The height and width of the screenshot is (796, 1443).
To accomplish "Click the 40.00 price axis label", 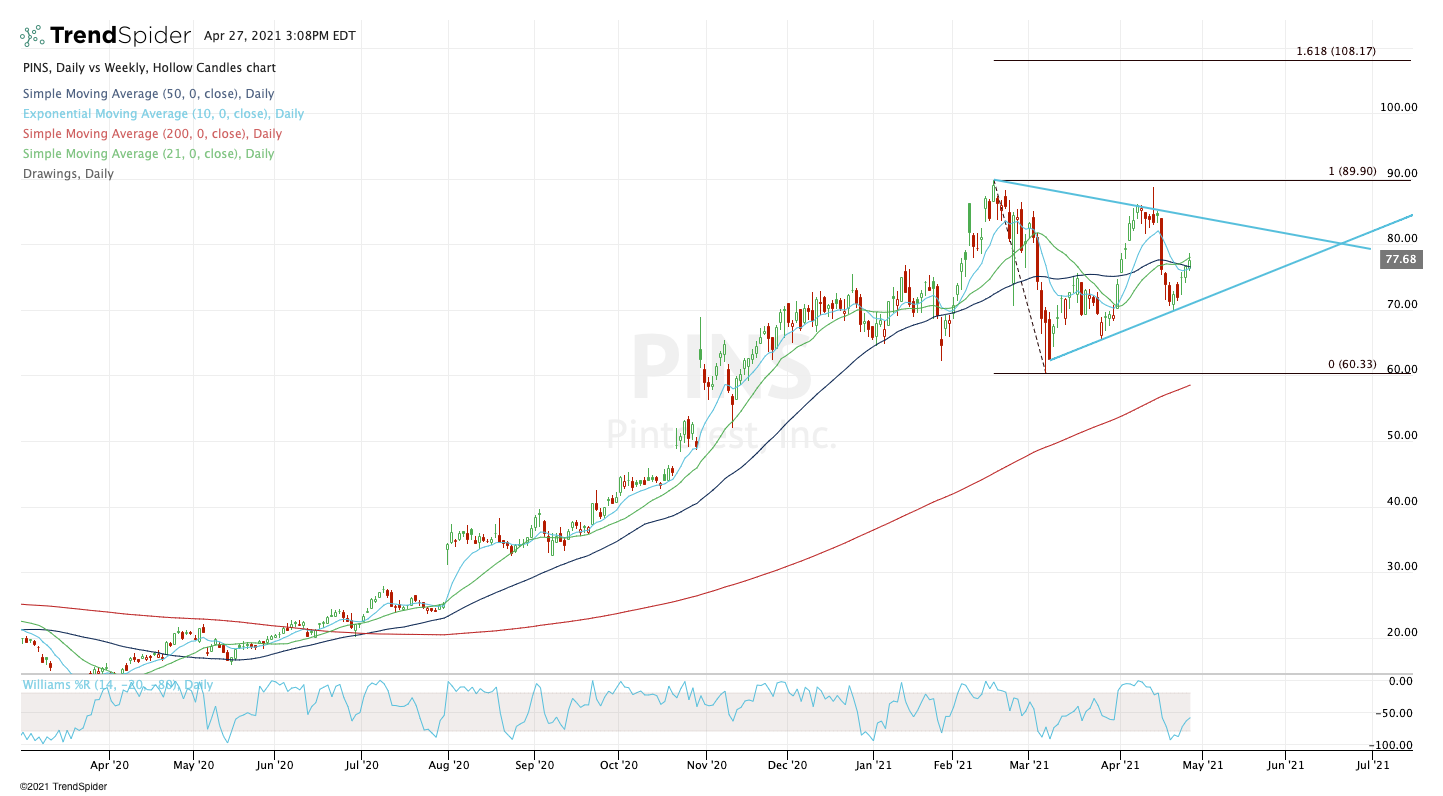I will tap(1400, 502).
